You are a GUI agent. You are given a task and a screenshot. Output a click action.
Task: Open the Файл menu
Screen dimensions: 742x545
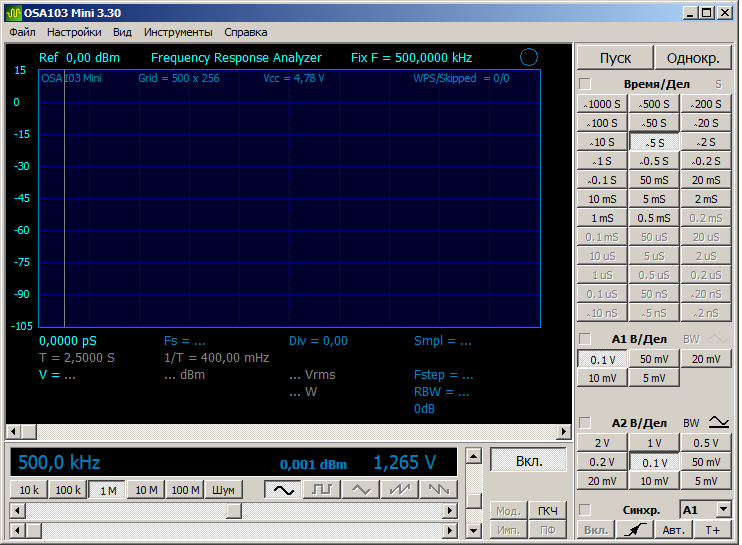pos(22,32)
